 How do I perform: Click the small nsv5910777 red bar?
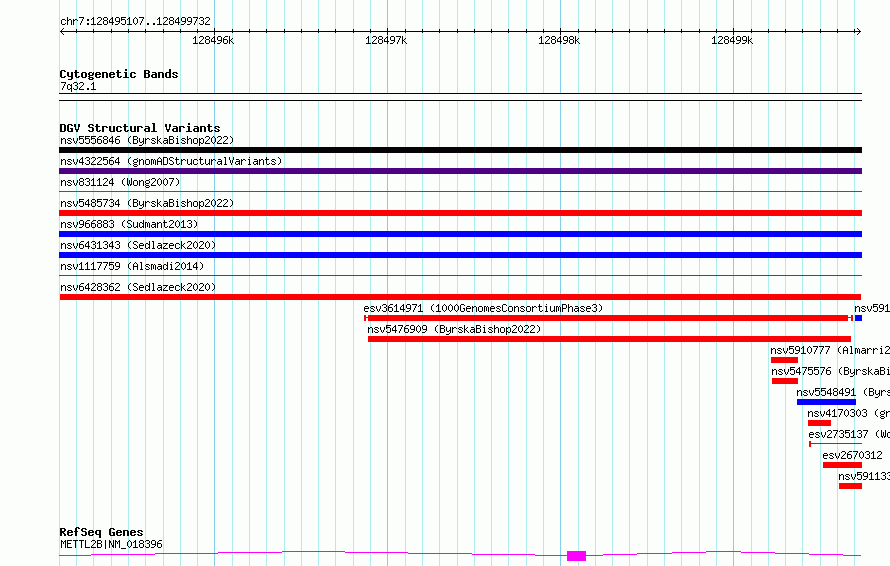pyautogui.click(x=784, y=360)
